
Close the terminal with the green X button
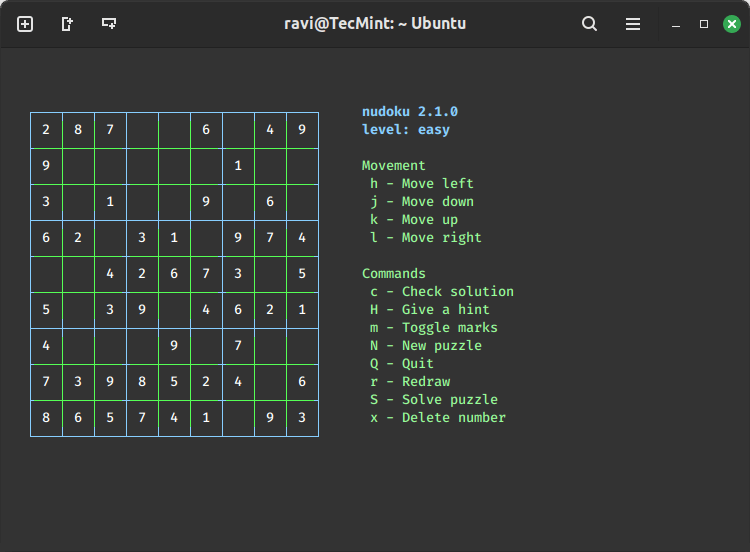click(732, 24)
